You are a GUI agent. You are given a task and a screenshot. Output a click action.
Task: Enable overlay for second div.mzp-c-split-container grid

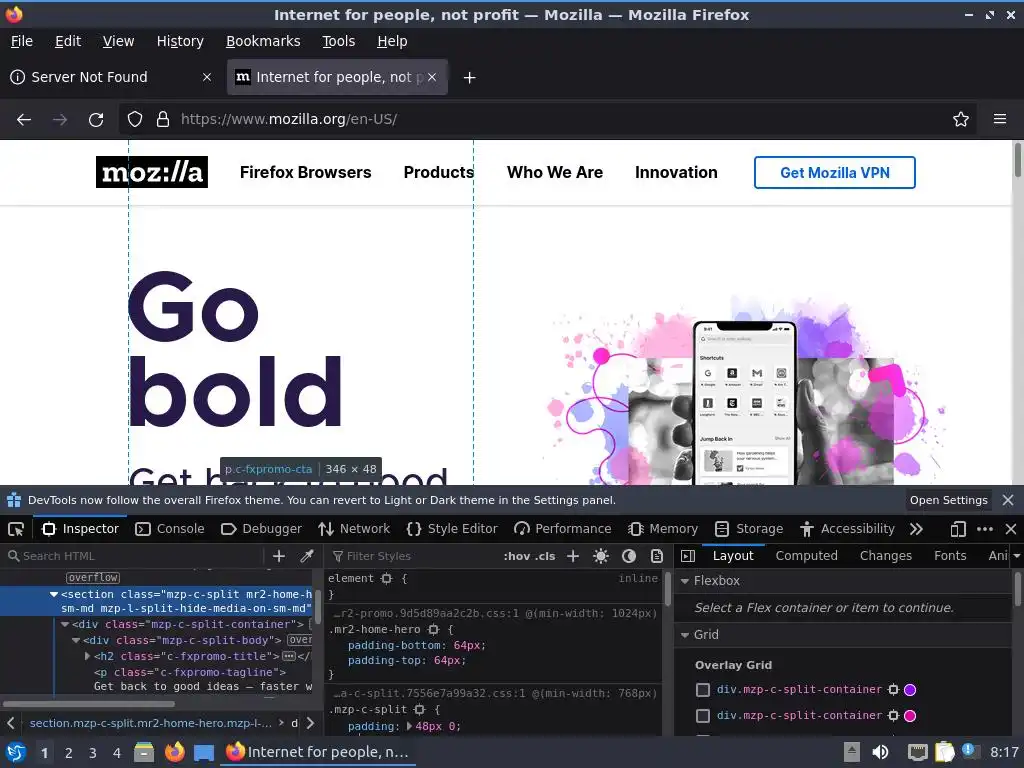tap(703, 716)
